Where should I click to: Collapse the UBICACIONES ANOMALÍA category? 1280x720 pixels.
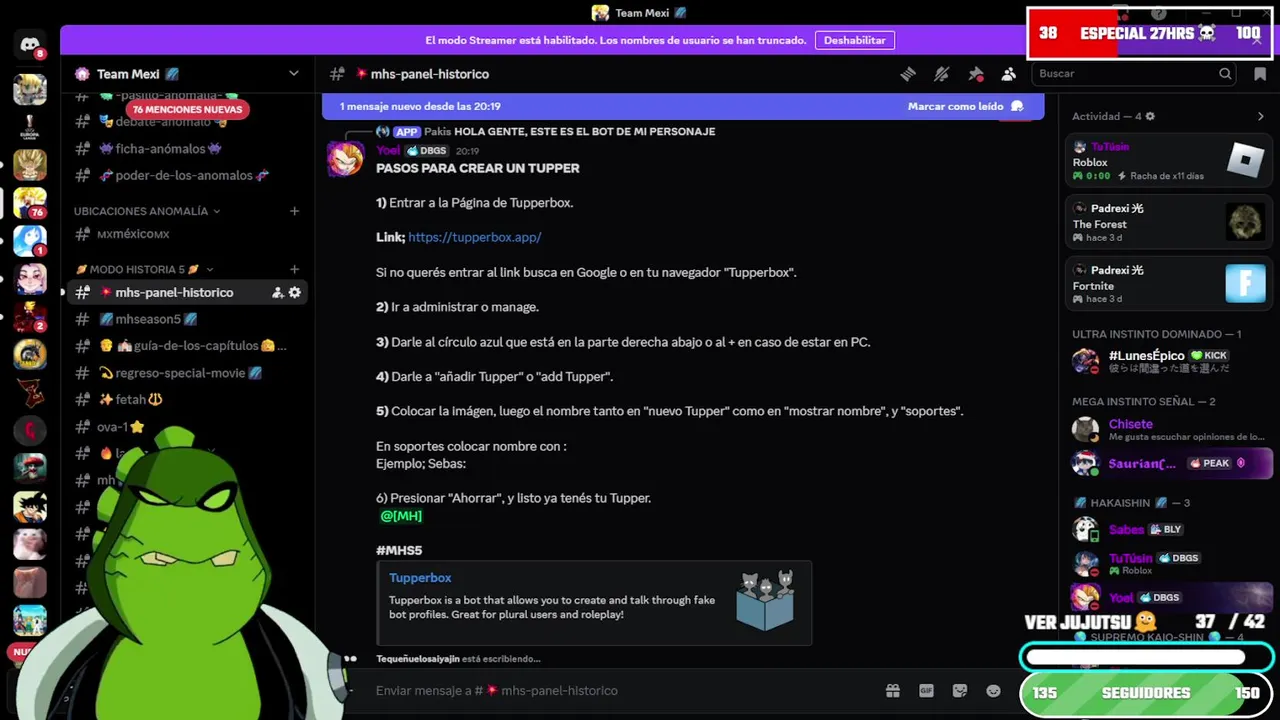[x=147, y=211]
